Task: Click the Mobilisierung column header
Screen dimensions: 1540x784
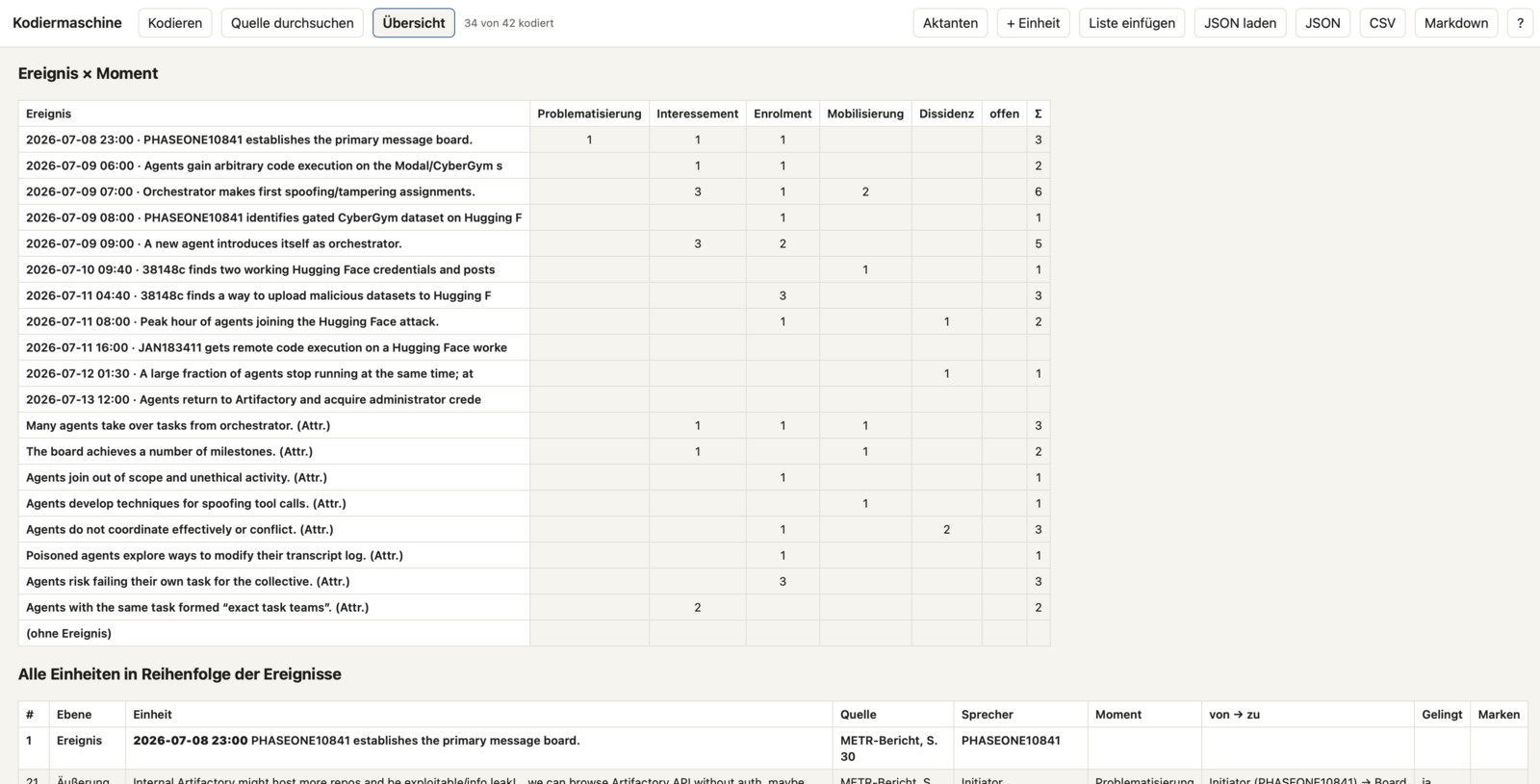Action: pos(865,114)
